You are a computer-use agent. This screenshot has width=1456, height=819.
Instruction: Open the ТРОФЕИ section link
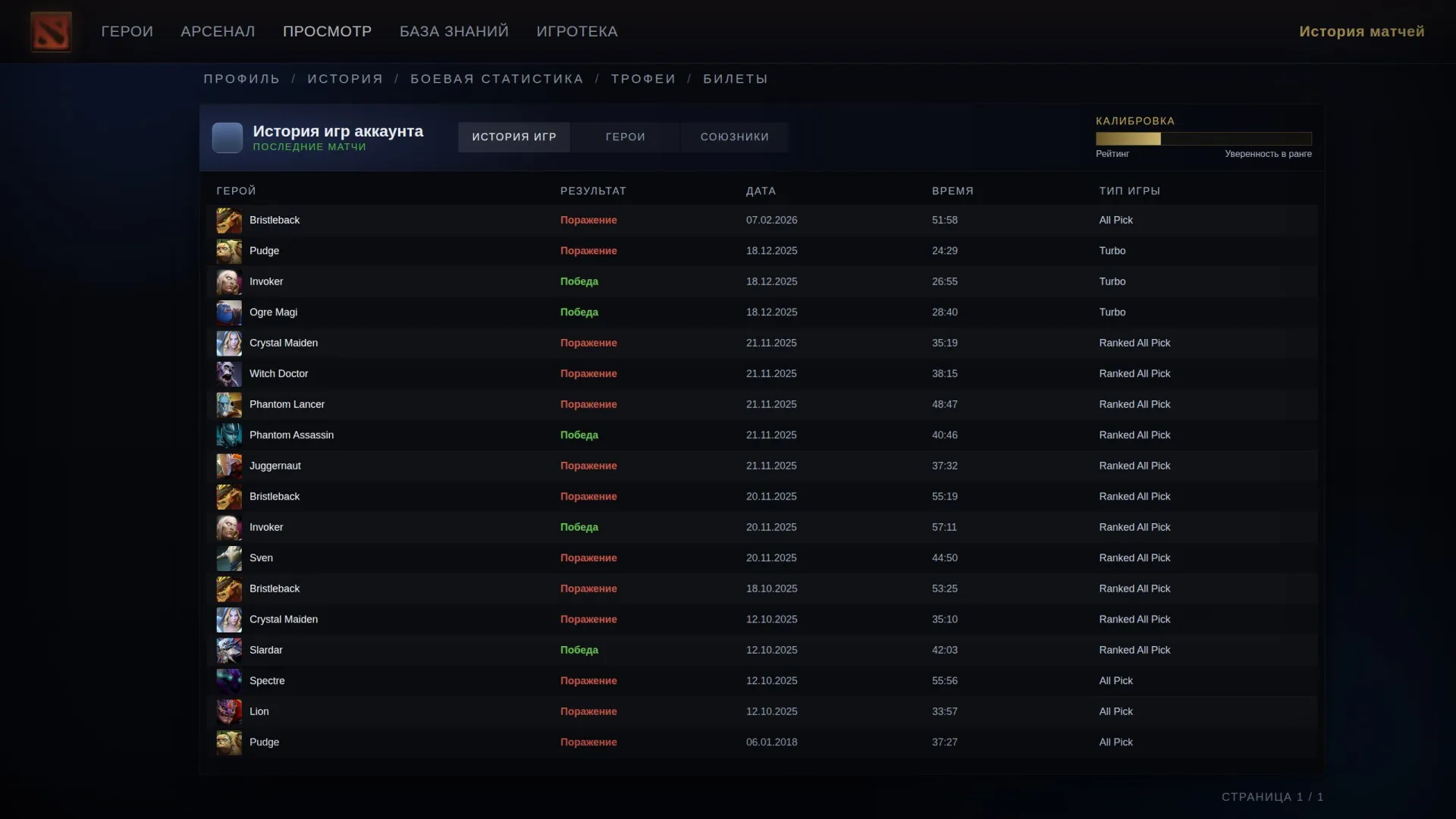point(644,79)
